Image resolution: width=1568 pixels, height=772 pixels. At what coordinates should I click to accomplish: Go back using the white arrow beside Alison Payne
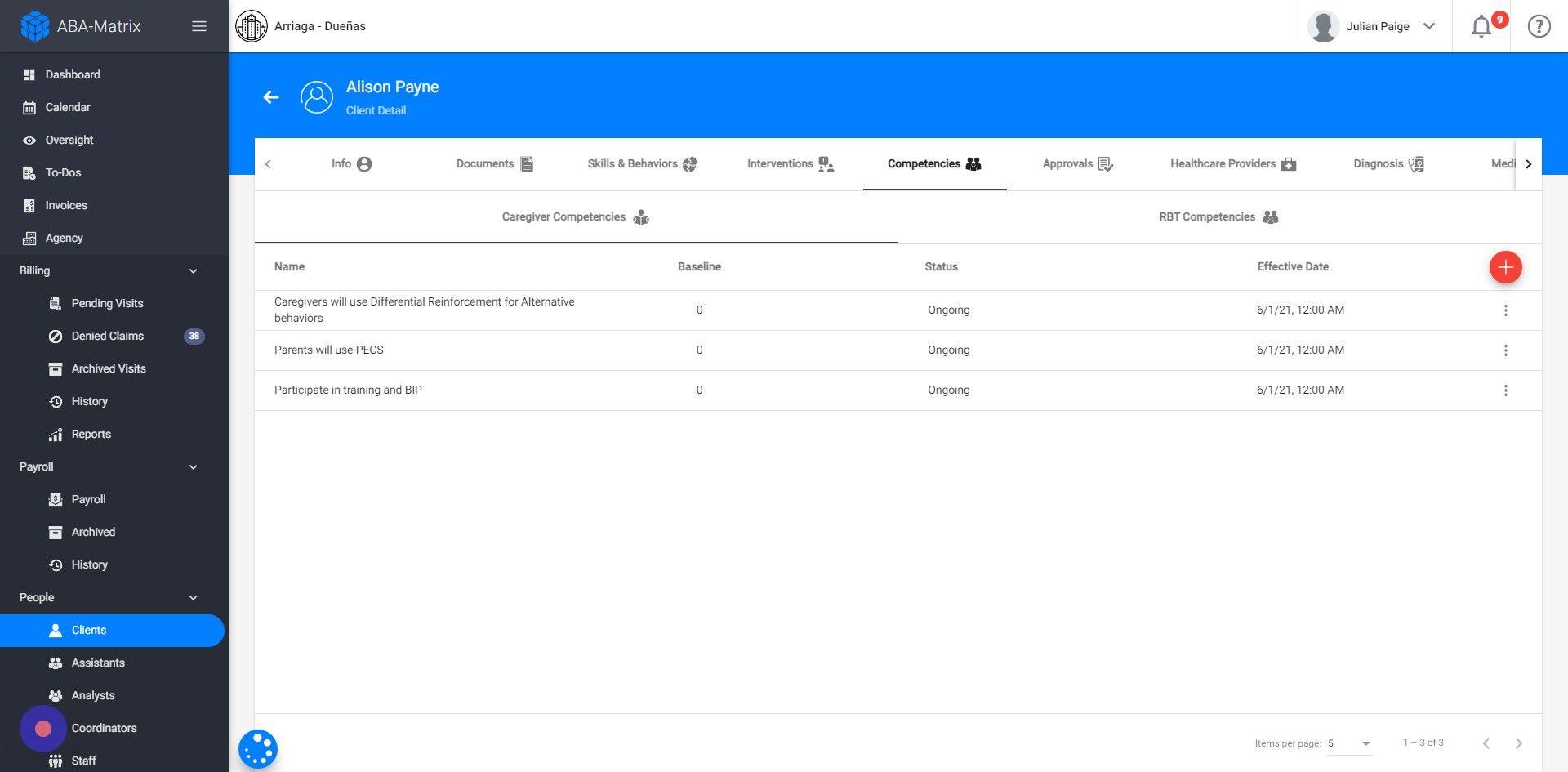(271, 97)
